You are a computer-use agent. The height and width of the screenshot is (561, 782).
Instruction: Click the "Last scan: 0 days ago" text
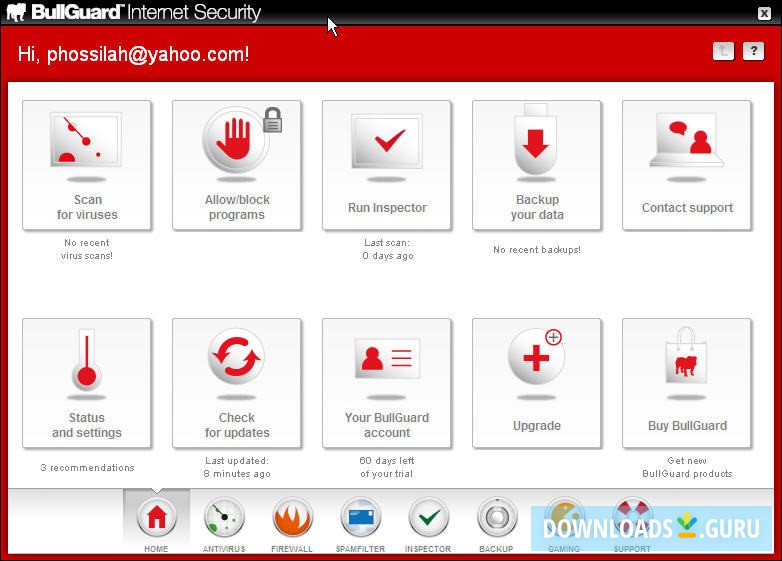tap(388, 249)
